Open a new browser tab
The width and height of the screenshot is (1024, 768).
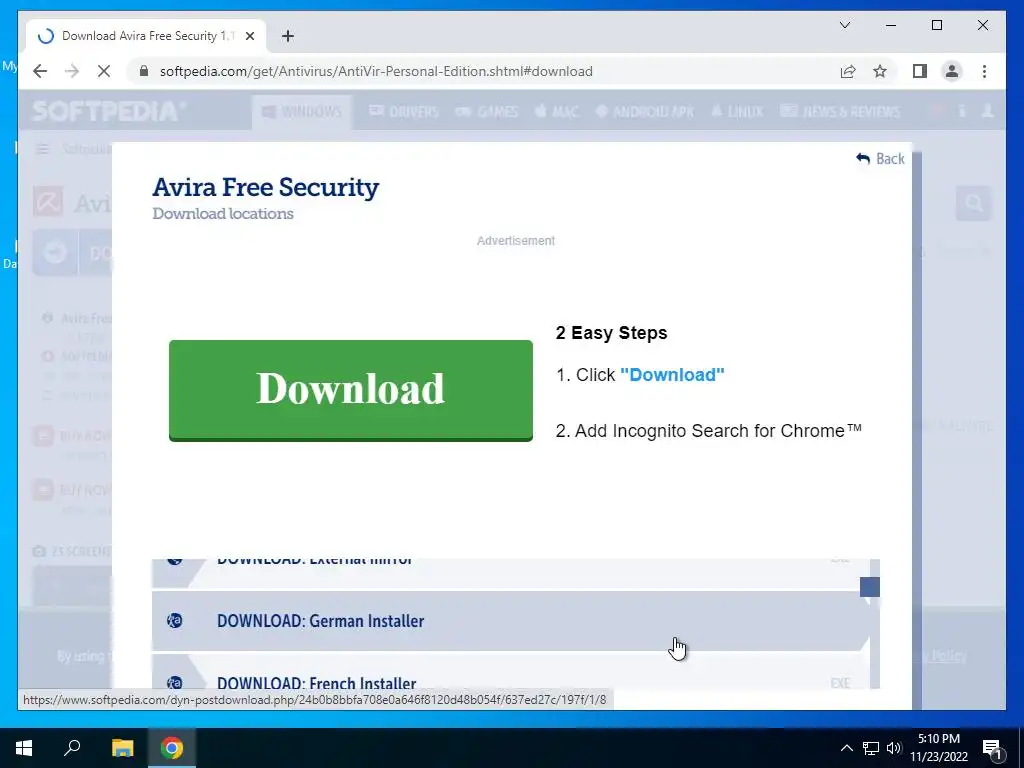click(x=288, y=36)
